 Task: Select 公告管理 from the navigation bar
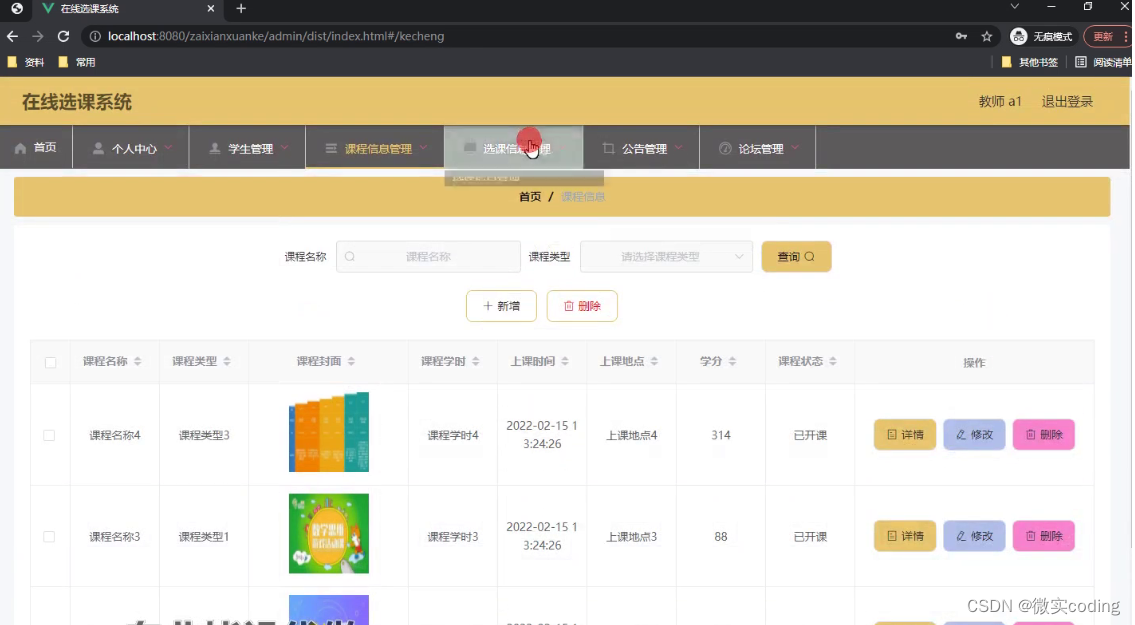(x=645, y=146)
